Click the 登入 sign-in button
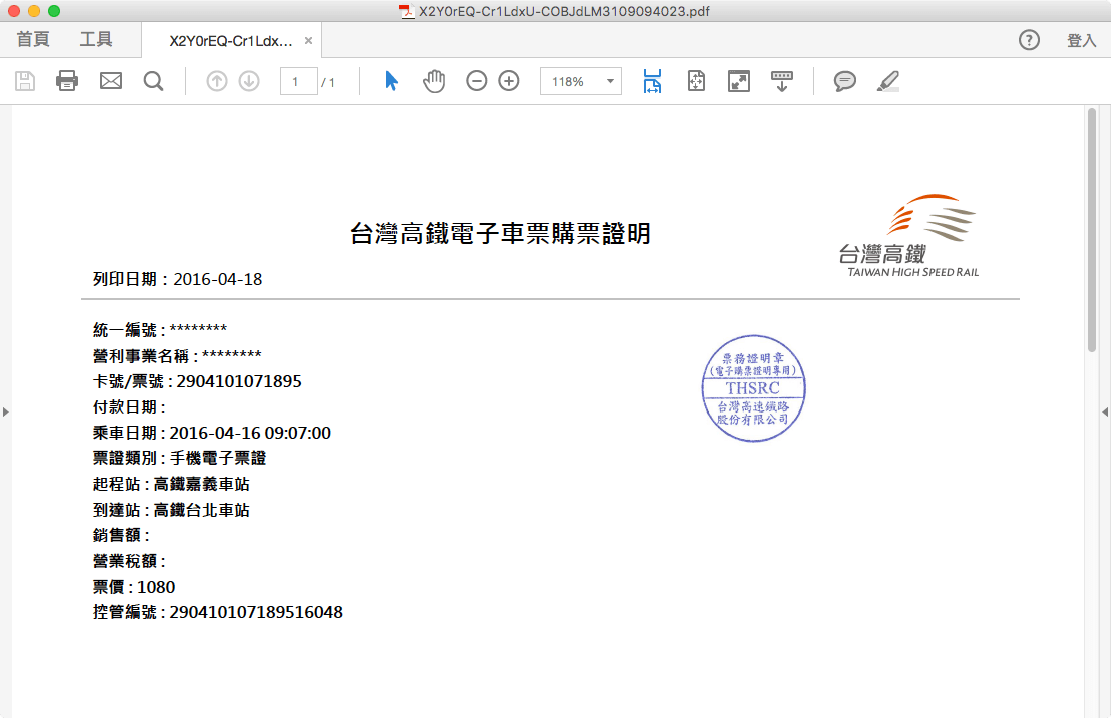 [x=1081, y=40]
